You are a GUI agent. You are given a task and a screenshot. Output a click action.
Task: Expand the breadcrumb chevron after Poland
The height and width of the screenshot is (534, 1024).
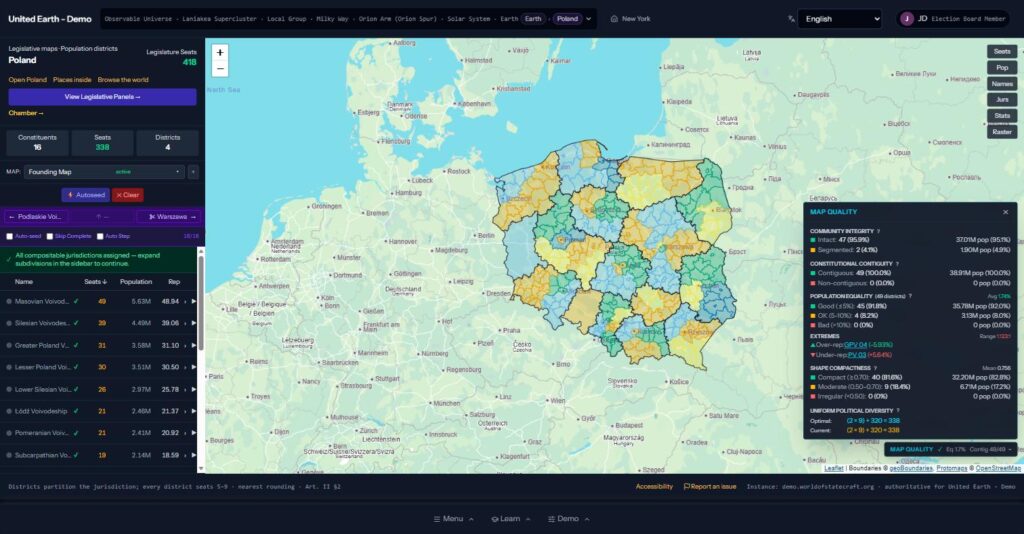point(589,19)
